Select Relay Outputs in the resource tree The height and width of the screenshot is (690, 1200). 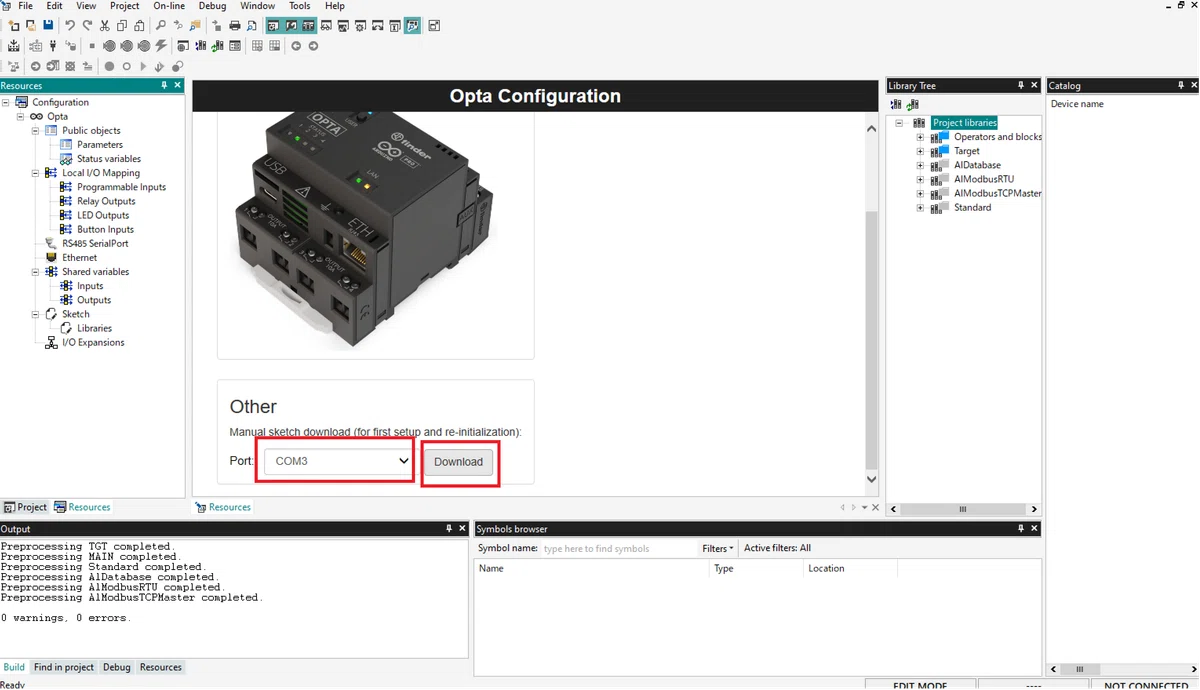coord(106,201)
